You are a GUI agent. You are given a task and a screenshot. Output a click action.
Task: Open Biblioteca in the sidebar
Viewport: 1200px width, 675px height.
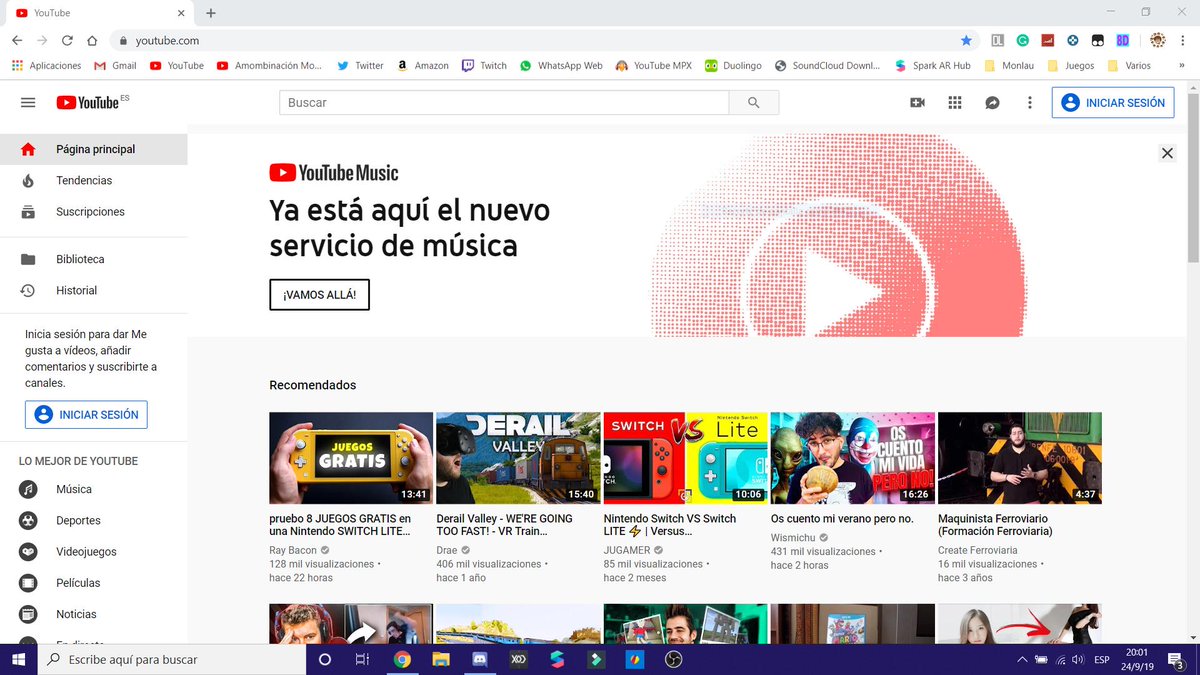94,259
